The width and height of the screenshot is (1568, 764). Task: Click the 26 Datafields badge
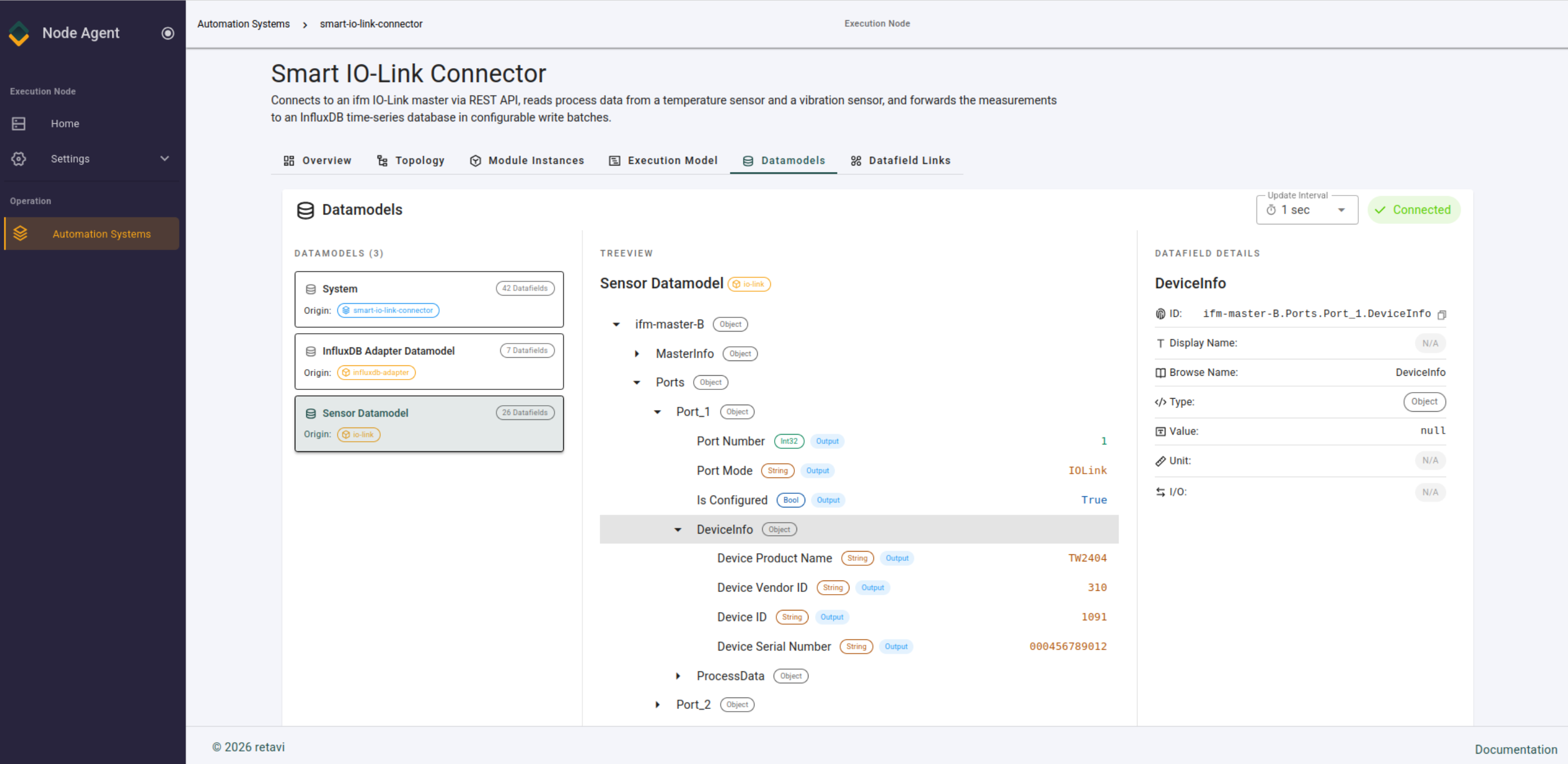pos(525,412)
